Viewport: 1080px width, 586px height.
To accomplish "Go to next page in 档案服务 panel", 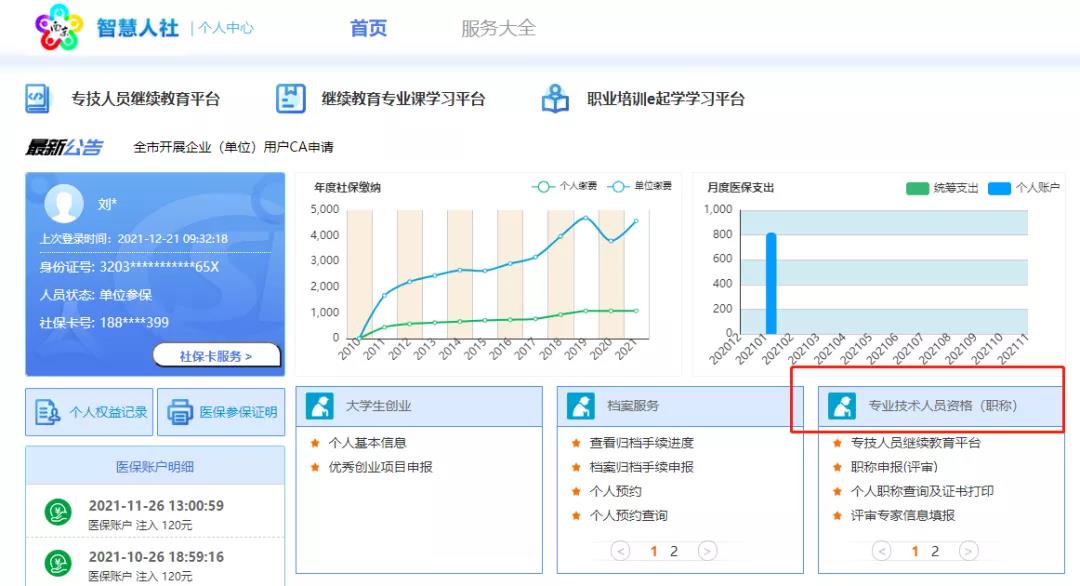I will click(707, 551).
